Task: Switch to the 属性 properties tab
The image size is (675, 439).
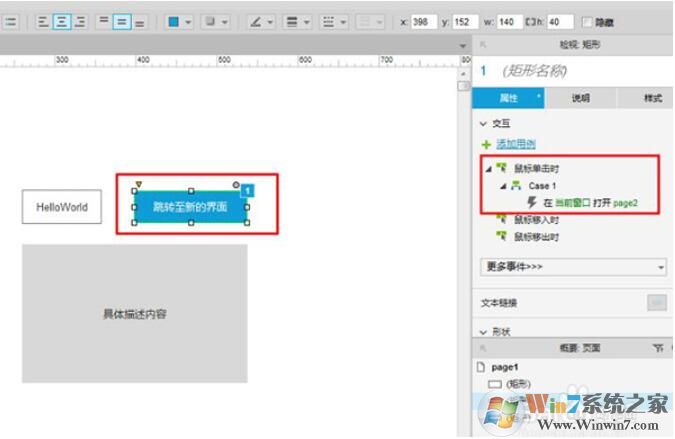Action: [x=508, y=98]
